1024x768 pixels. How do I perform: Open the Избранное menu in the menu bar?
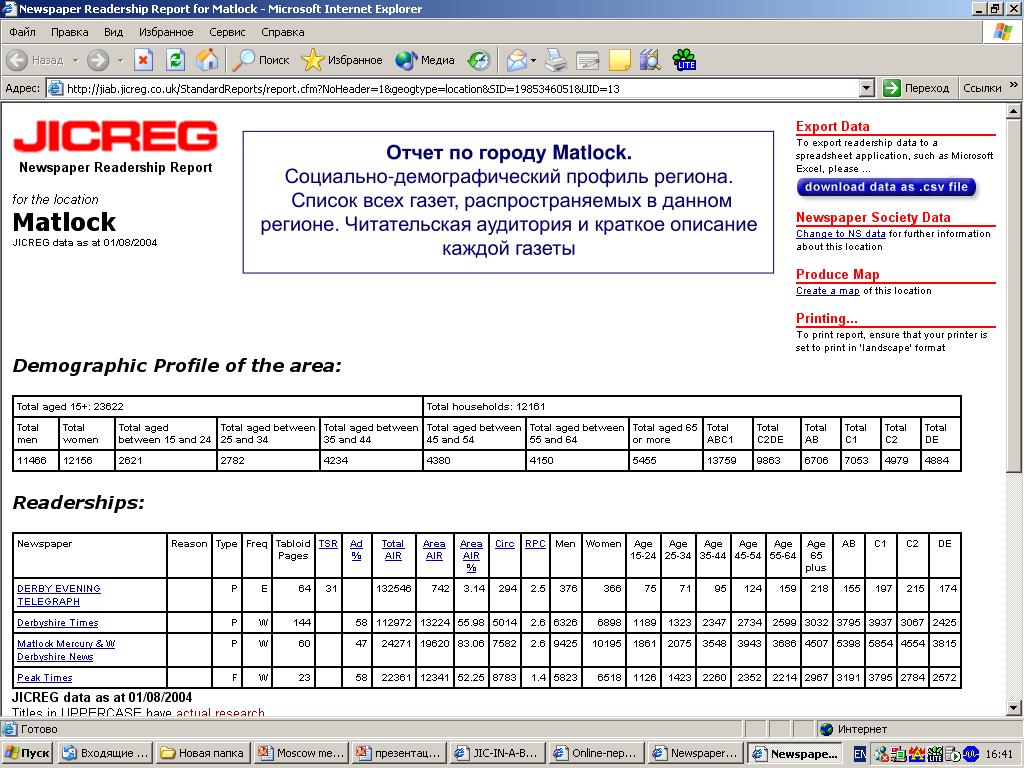pyautogui.click(x=166, y=32)
